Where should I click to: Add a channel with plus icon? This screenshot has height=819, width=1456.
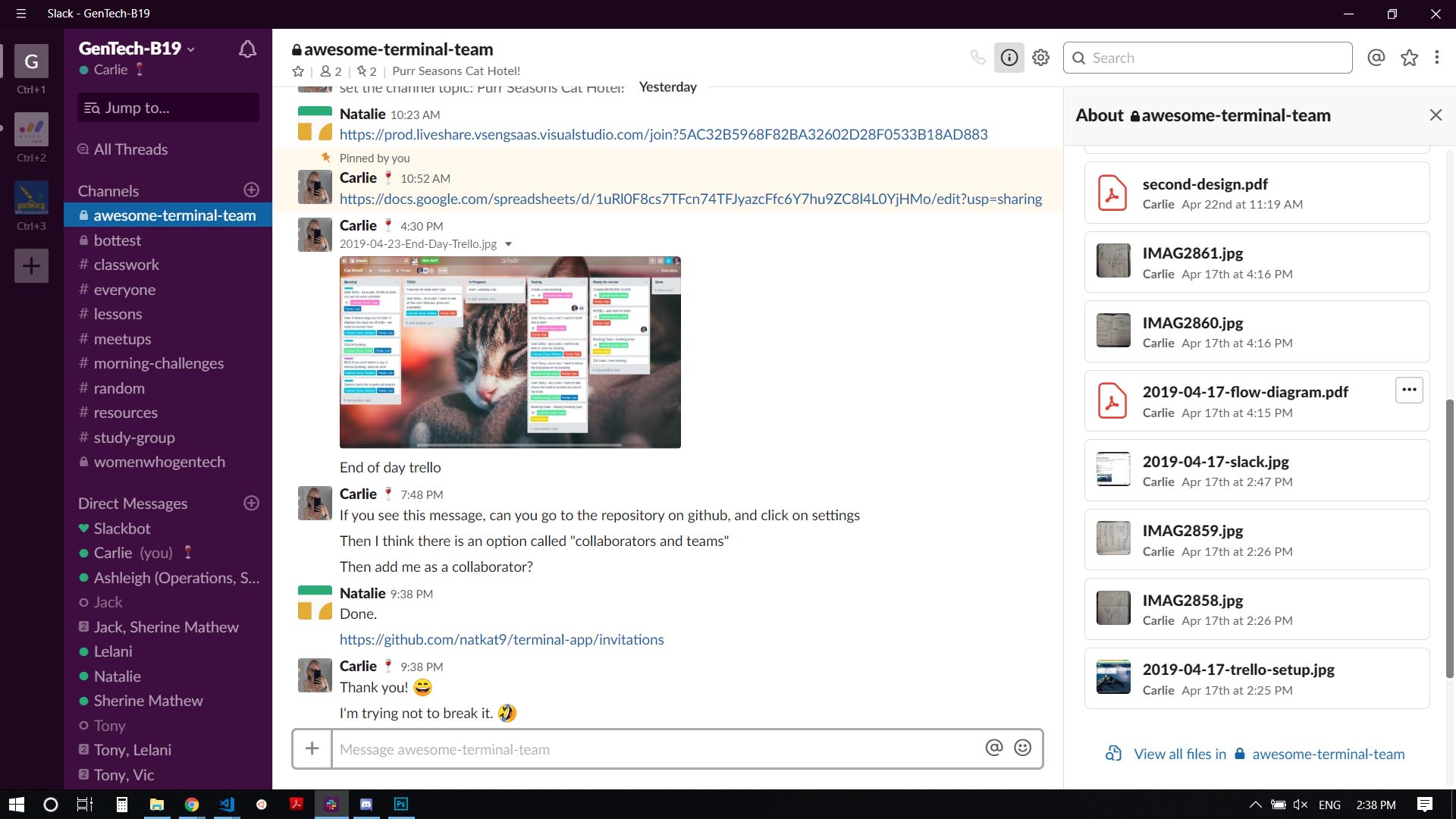[251, 190]
